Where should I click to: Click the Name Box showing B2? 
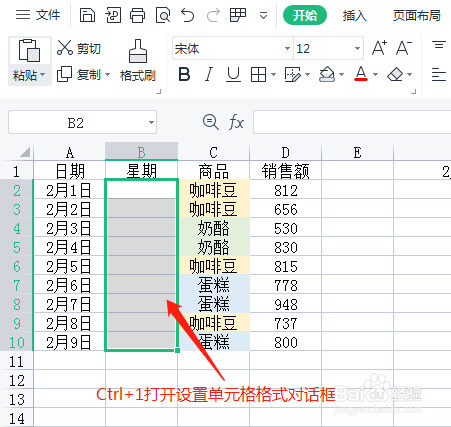(82, 122)
